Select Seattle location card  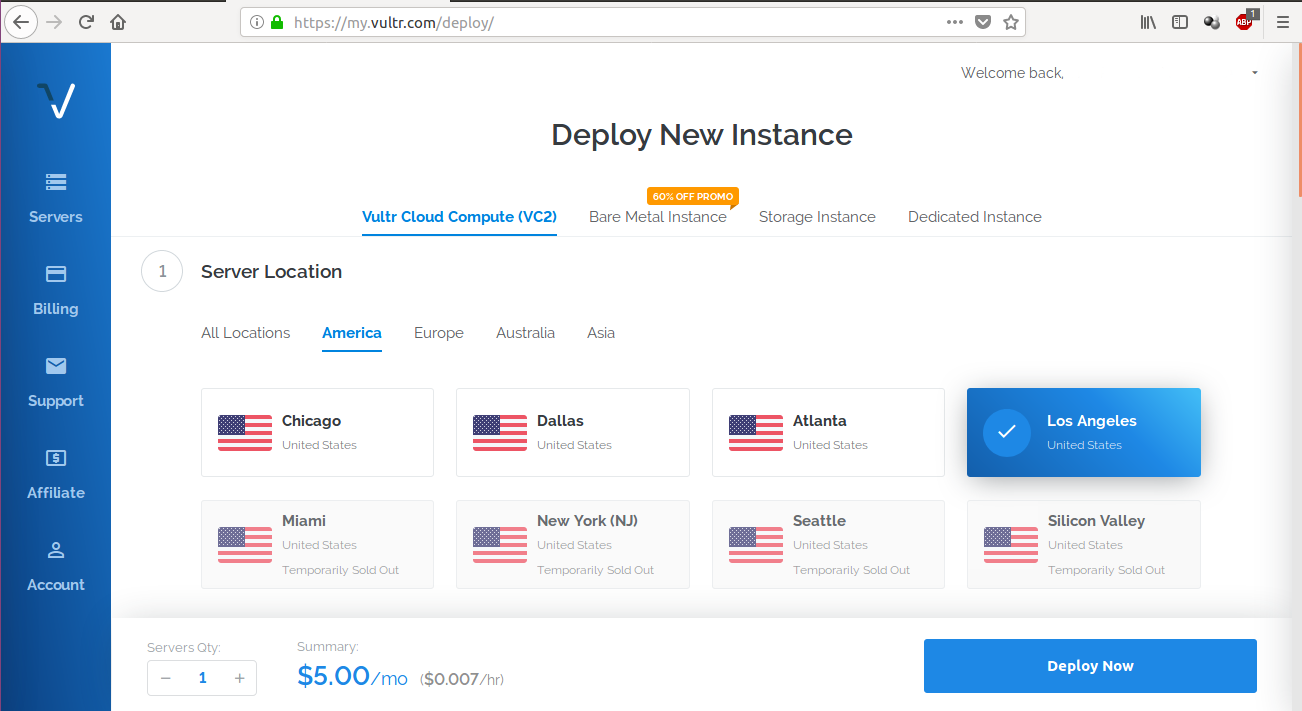coord(828,544)
